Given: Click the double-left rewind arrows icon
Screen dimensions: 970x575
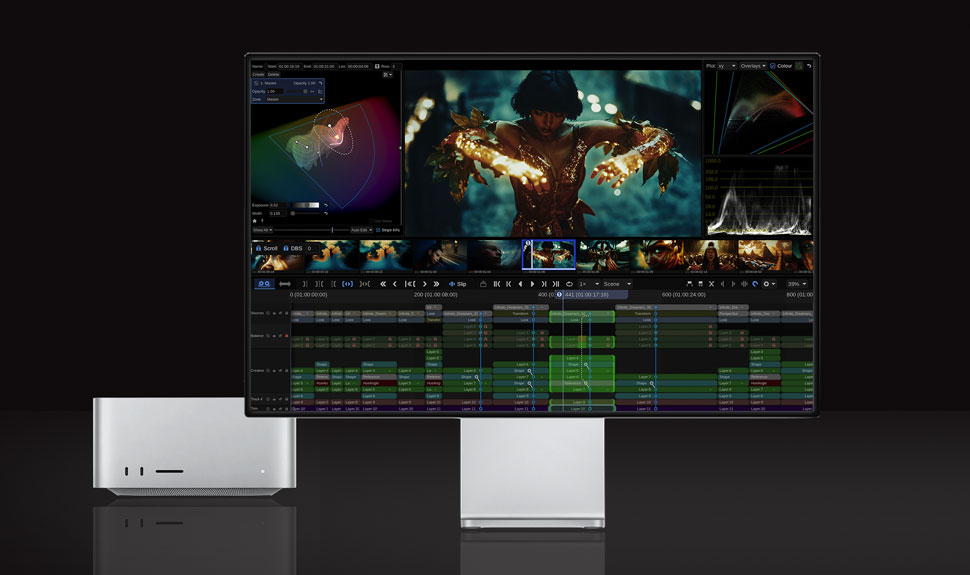Looking at the screenshot, I should click(384, 284).
